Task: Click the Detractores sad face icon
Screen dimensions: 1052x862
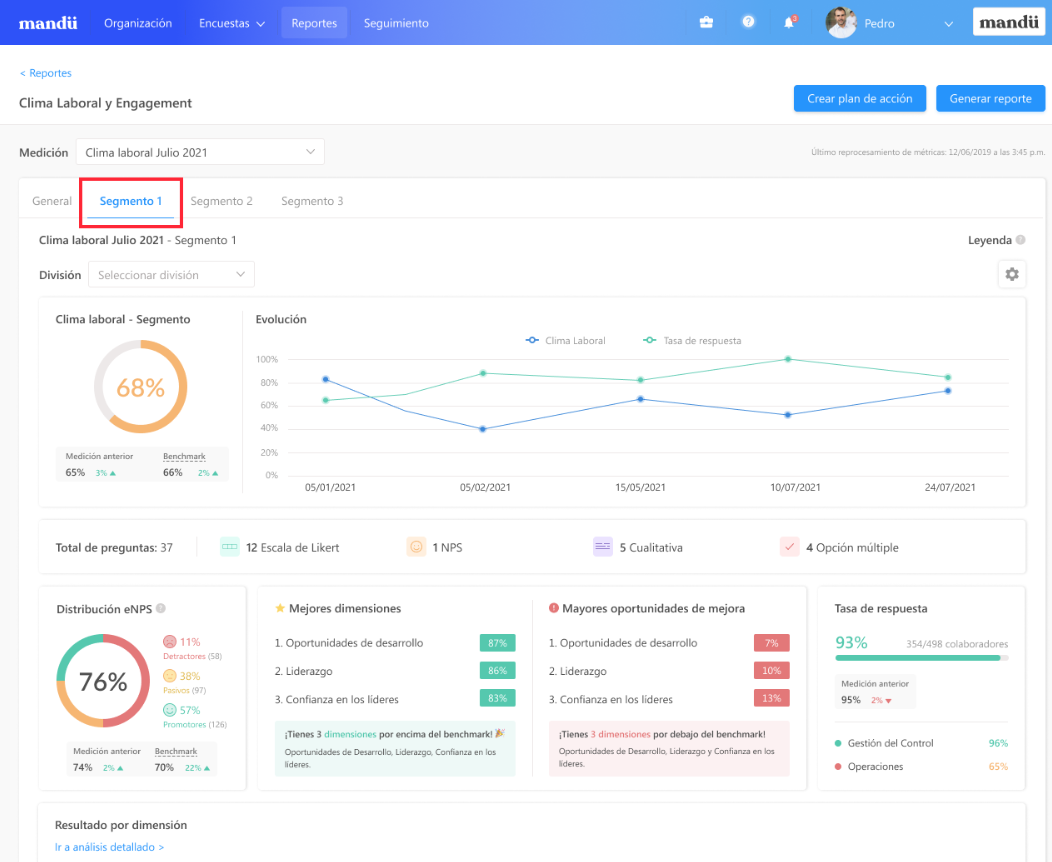Action: [x=170, y=642]
